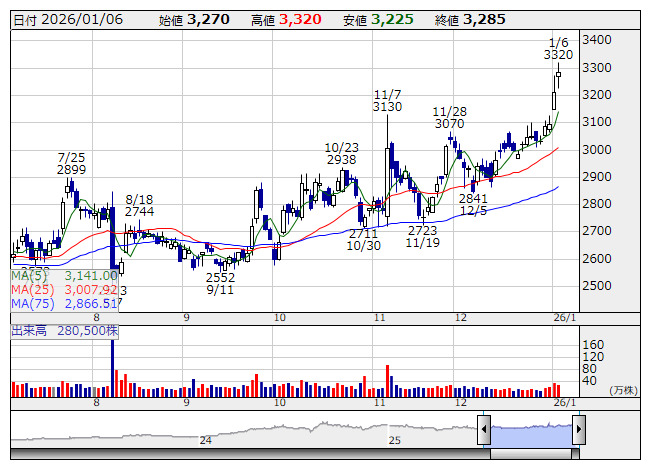Click the 8/18 2744 annotation
653x470 pixels.
click(x=140, y=206)
